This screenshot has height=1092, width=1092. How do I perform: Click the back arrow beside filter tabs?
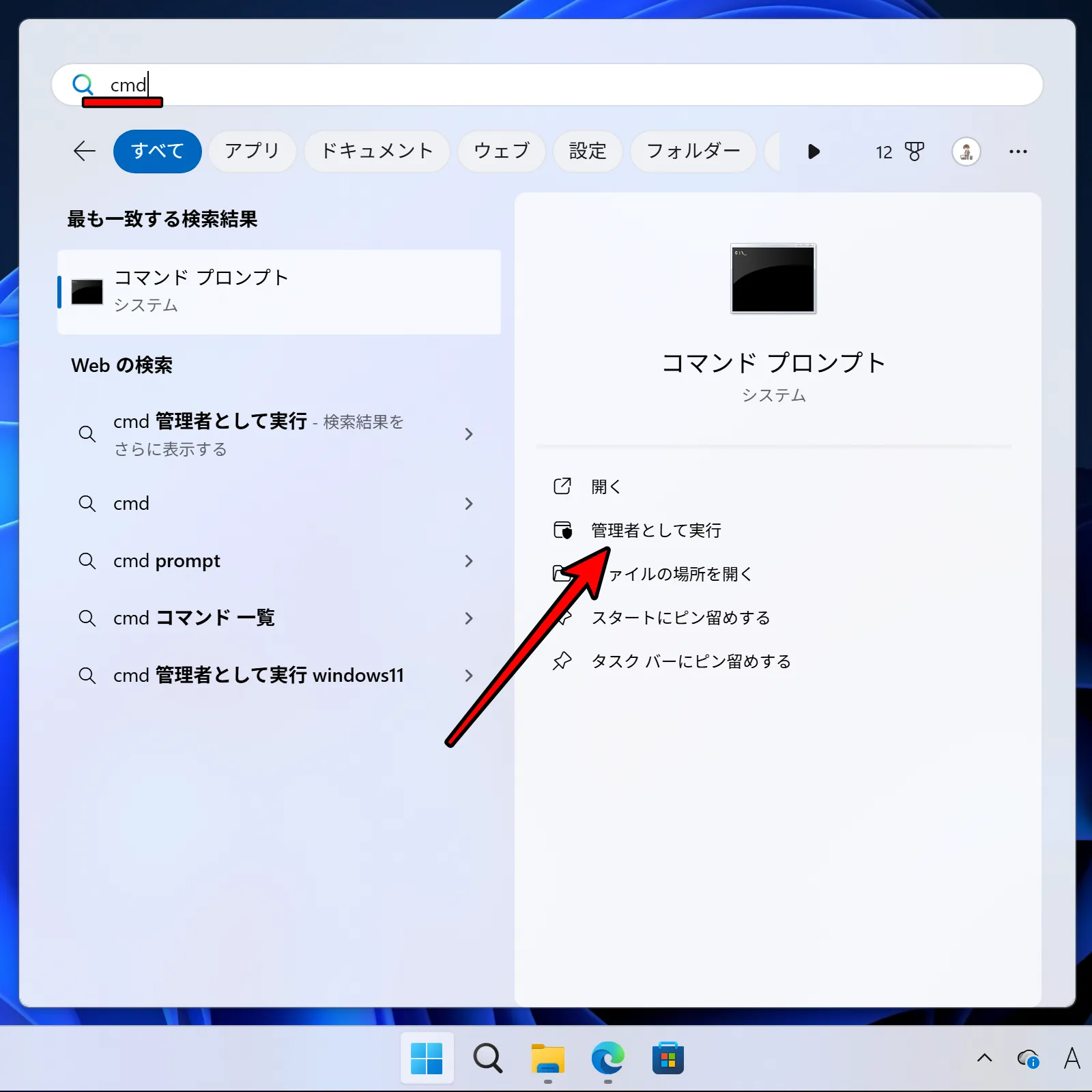click(x=84, y=152)
